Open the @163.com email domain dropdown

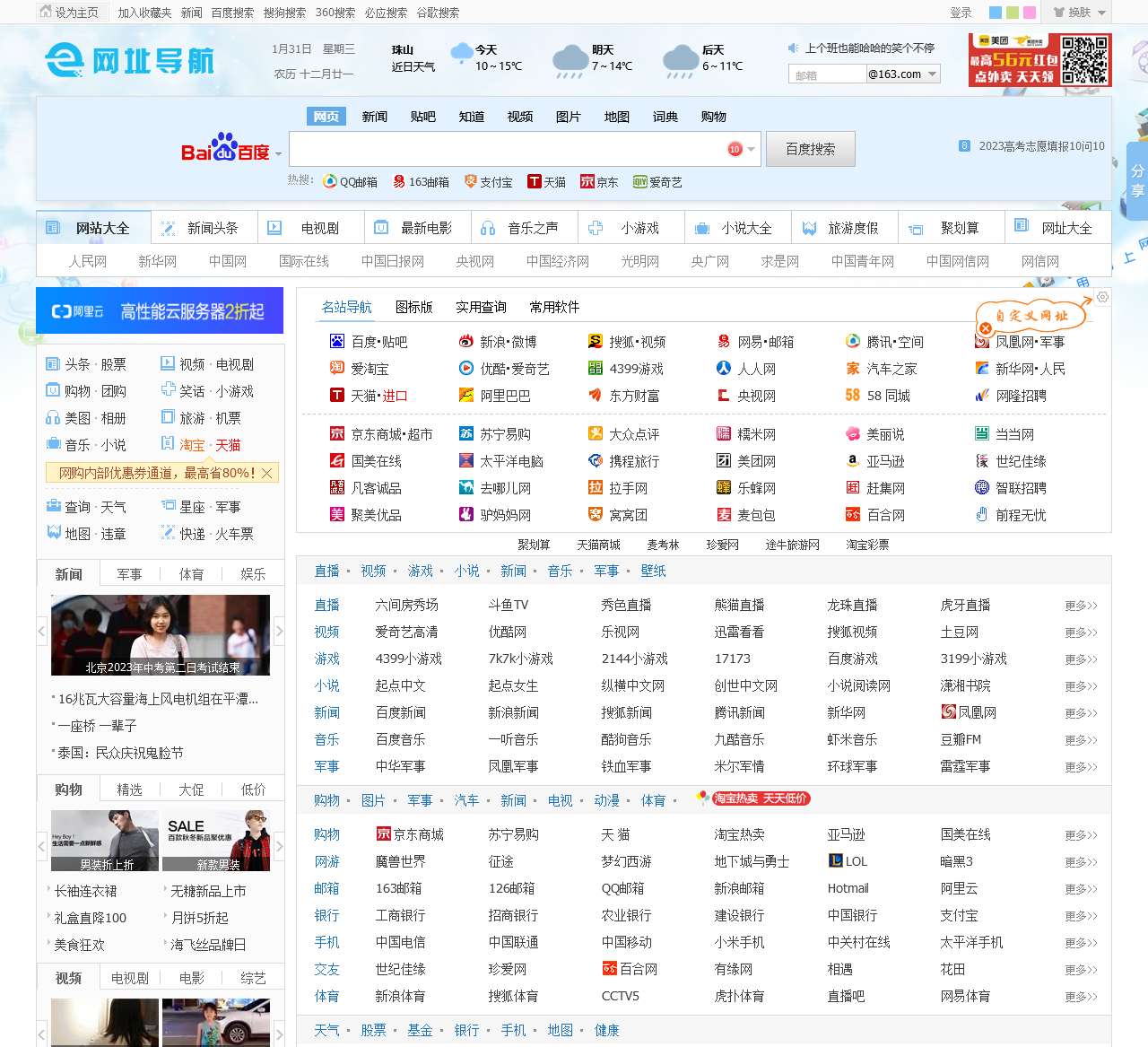[x=933, y=74]
